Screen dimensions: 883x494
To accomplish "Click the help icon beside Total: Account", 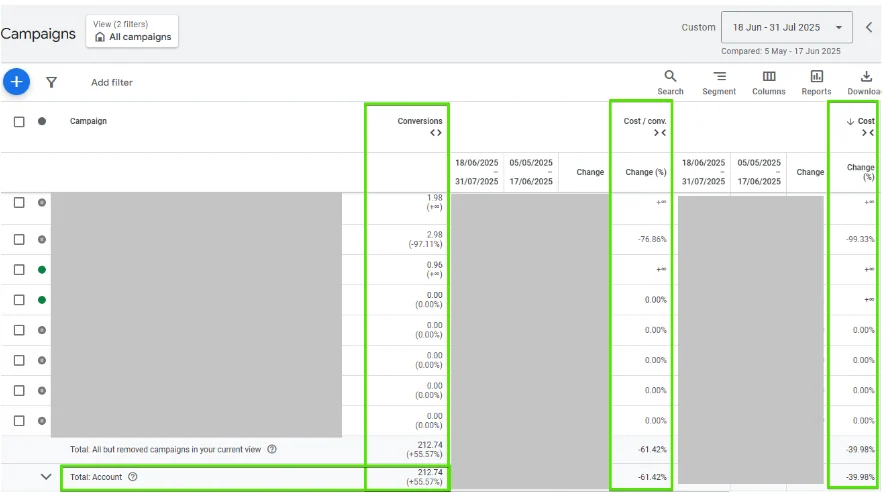I will 132,477.
